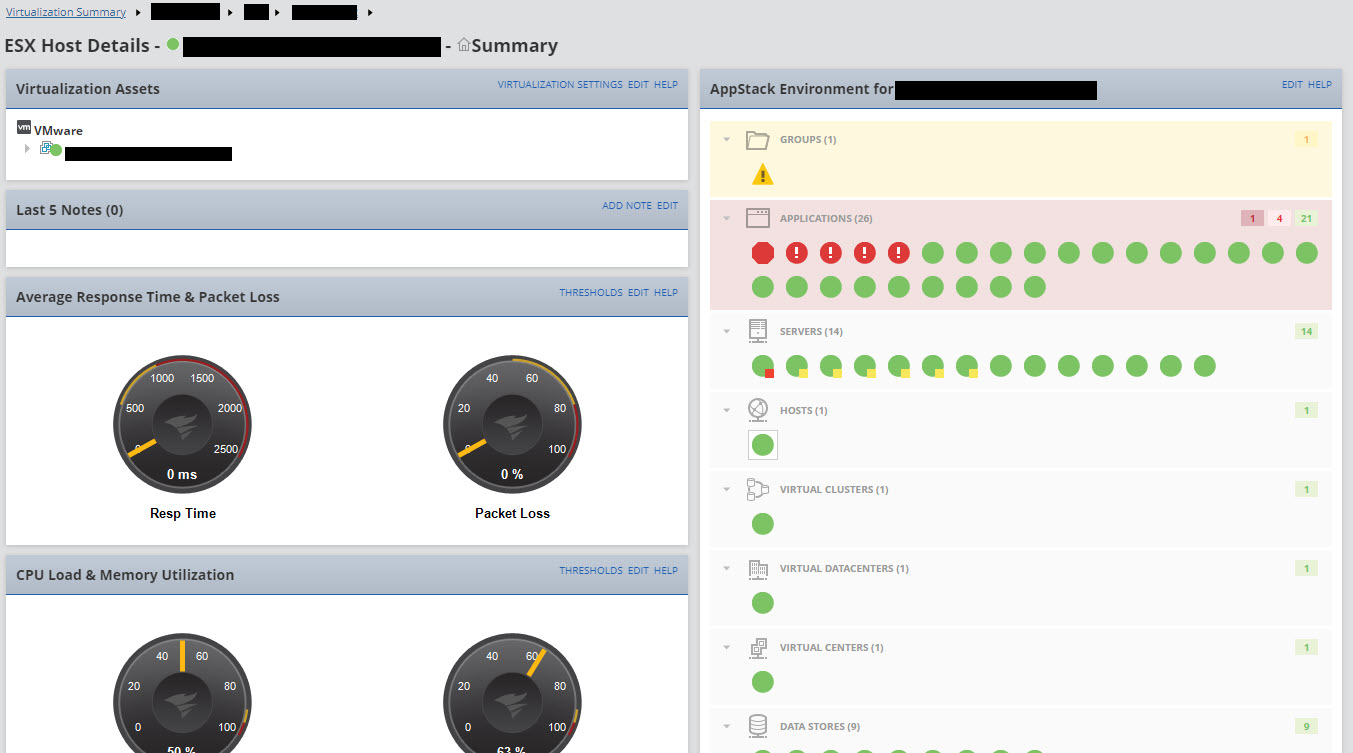1353x753 pixels.
Task: Open Help for CPU Load & Memory panel
Action: pos(666,571)
